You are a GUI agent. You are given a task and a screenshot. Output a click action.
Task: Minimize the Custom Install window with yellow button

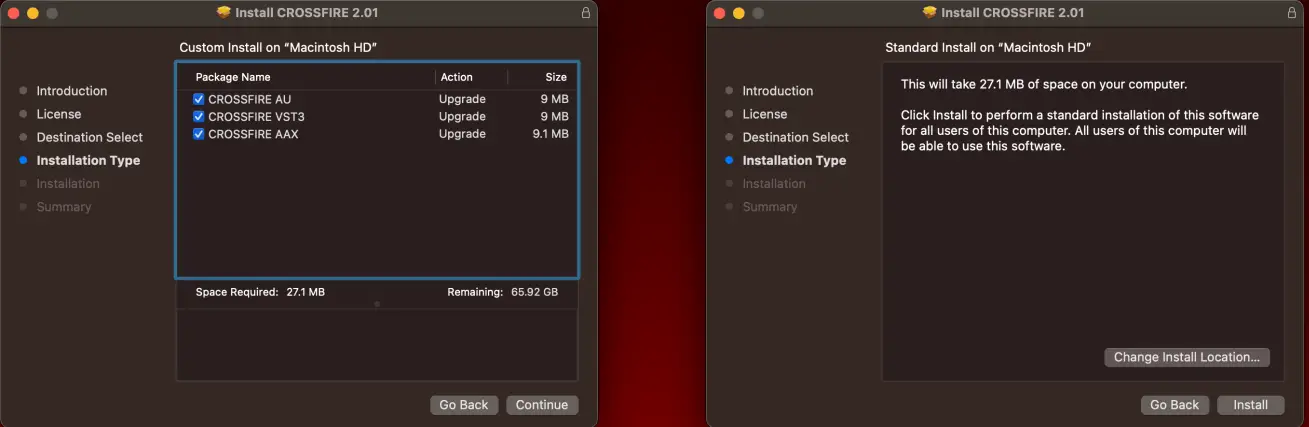coord(33,13)
